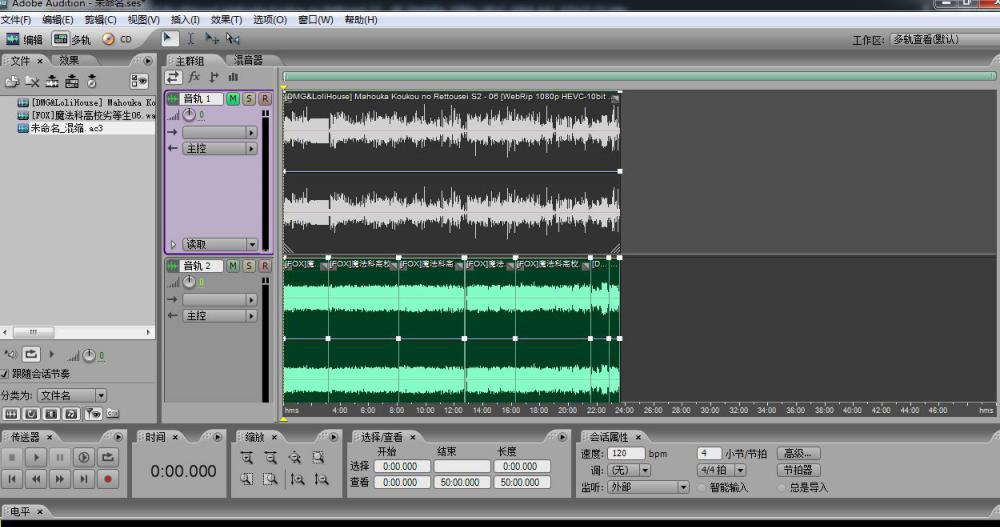Screen dimensions: 1000x527
Task: Open the 监听 外部 monitoring dropdown
Action: point(648,487)
